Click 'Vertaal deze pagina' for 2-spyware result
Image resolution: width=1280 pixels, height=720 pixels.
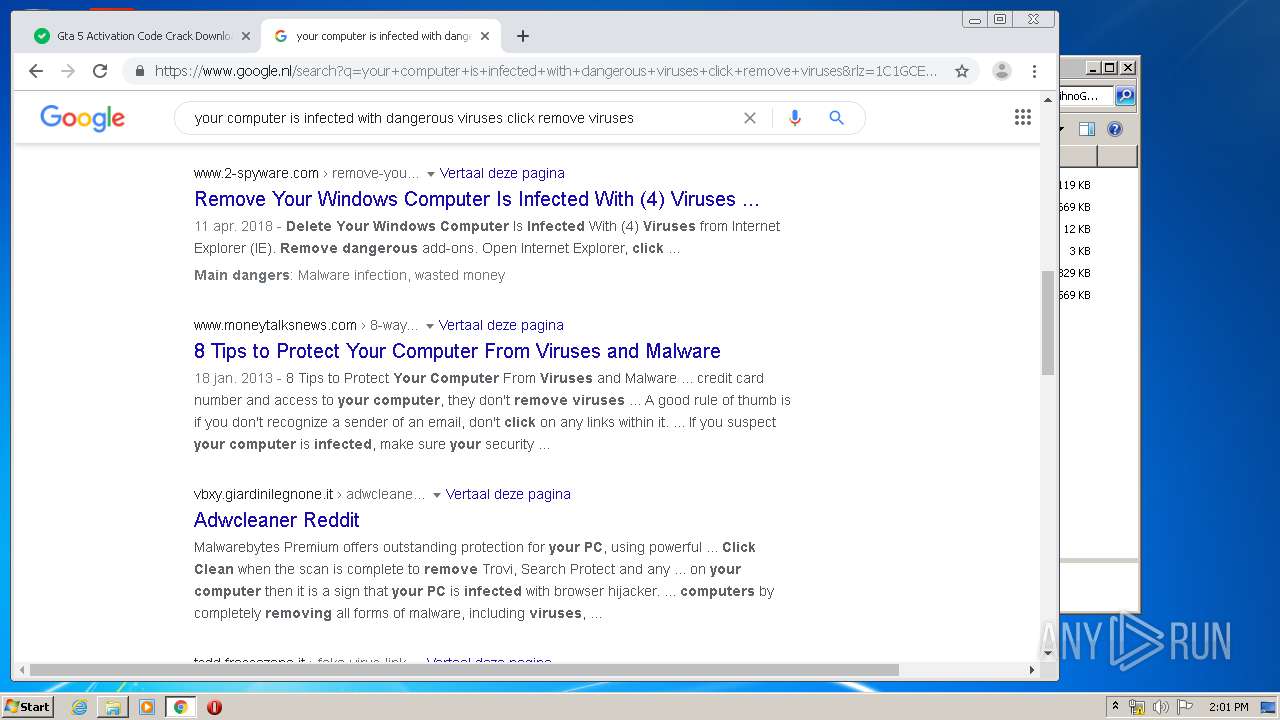[x=502, y=173]
